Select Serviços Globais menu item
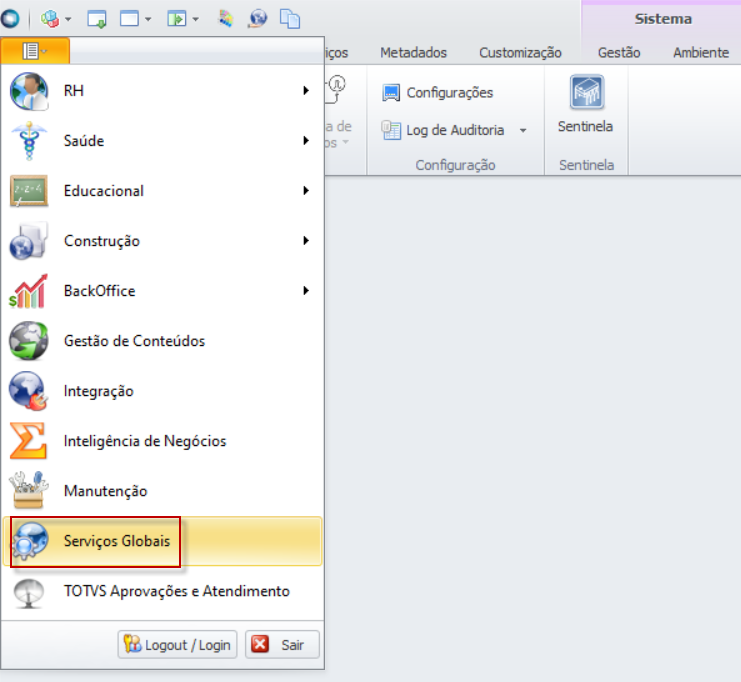 click(162, 541)
